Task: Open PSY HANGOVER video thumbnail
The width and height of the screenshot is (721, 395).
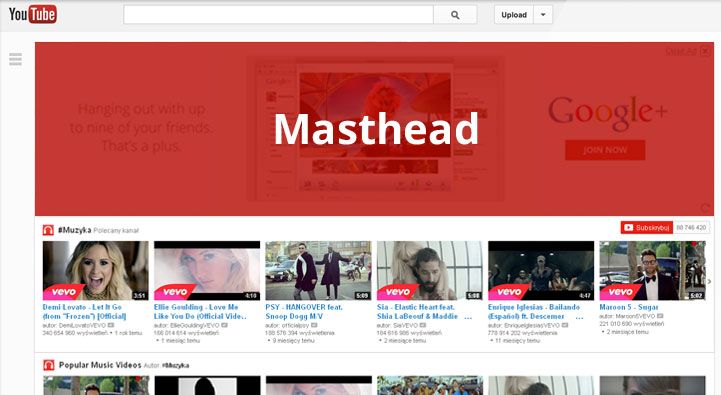Action: (318, 270)
